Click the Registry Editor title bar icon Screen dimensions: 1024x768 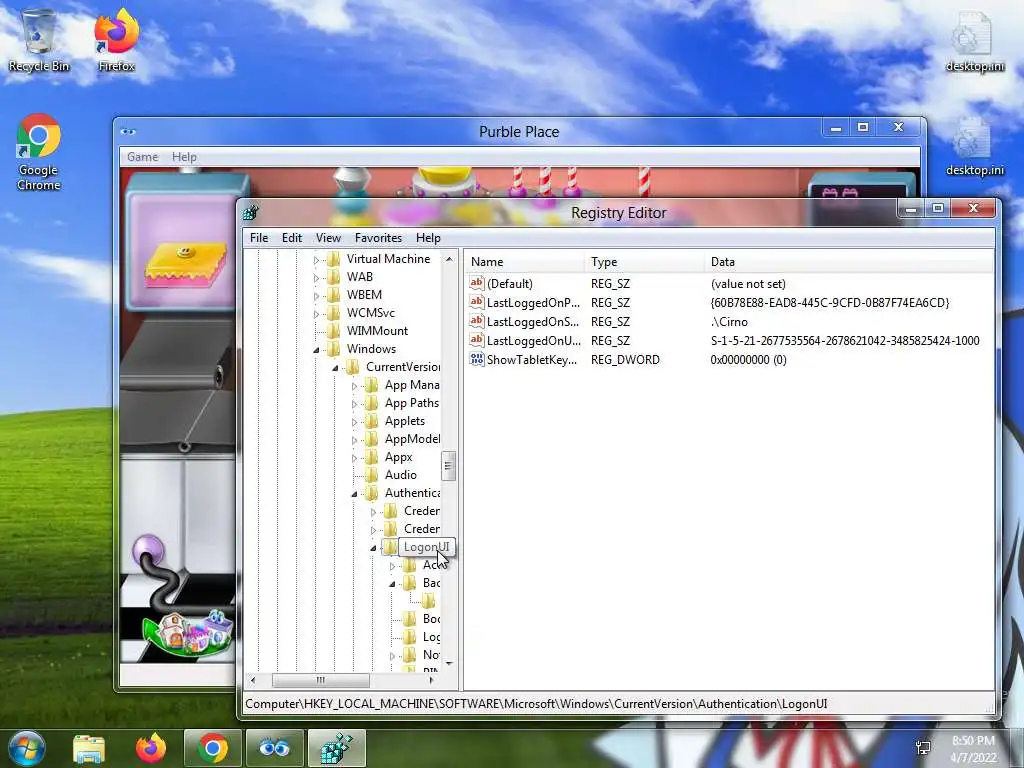[x=251, y=212]
